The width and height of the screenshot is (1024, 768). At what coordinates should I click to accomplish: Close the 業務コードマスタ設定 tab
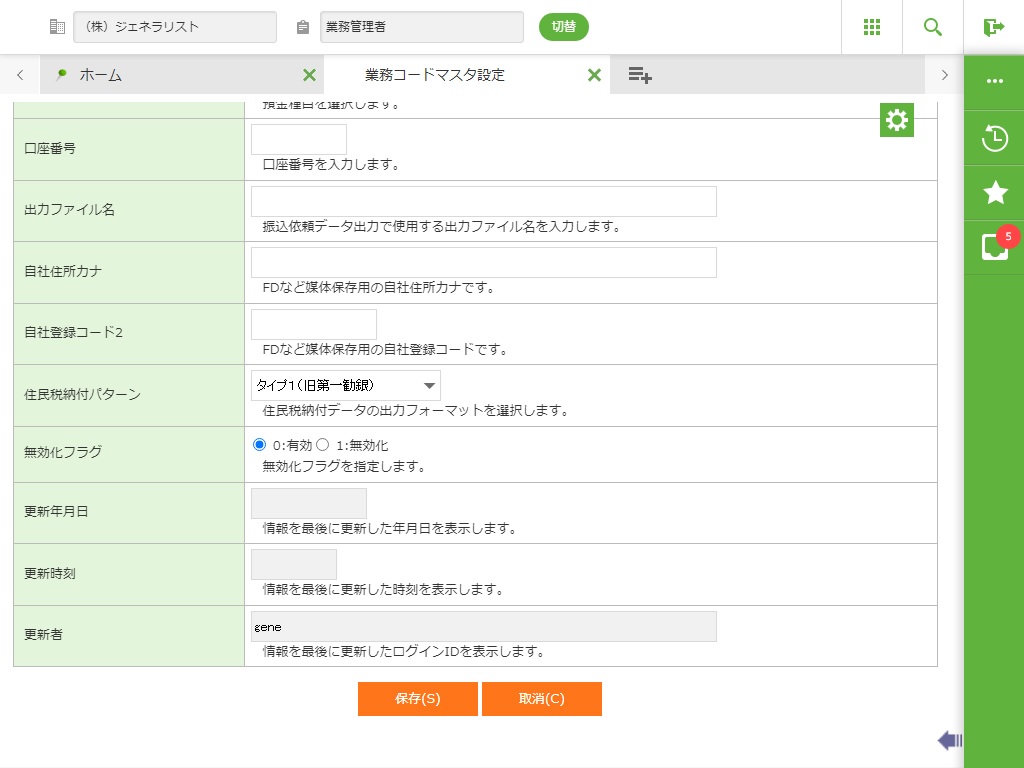click(594, 75)
